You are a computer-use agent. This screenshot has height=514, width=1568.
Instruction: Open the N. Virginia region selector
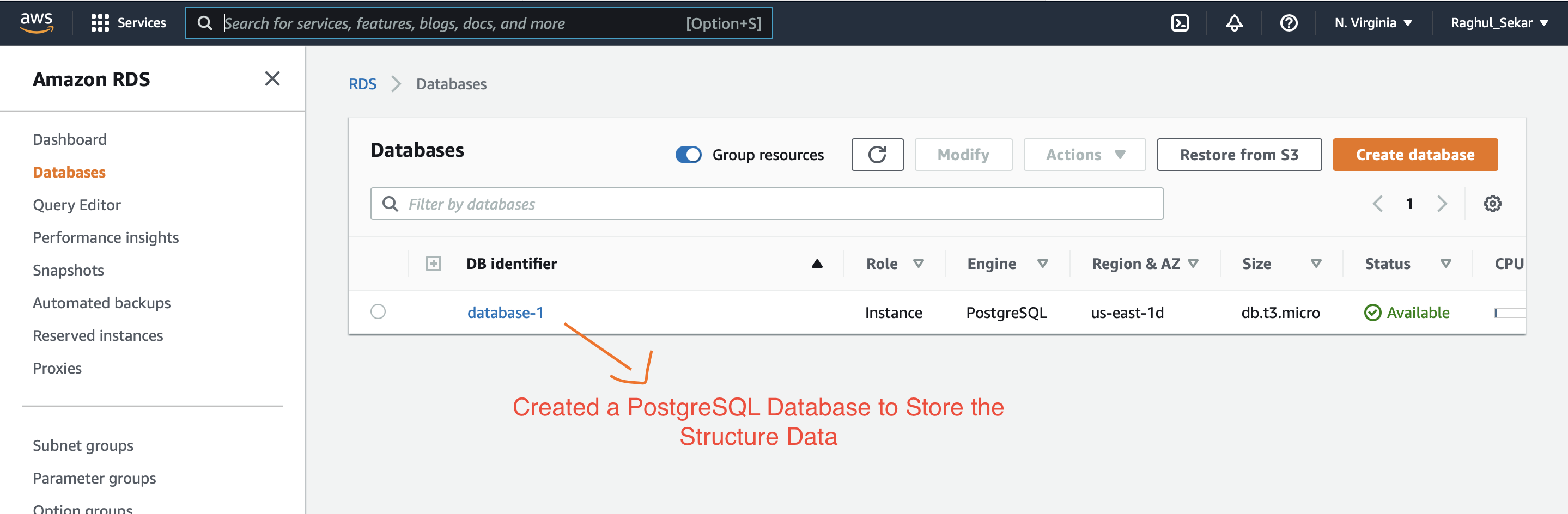tap(1371, 22)
